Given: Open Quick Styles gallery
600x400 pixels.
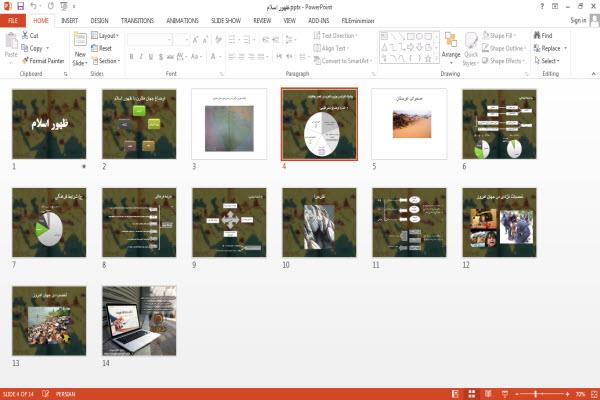Looking at the screenshot, I should pyautogui.click(x=471, y=49).
